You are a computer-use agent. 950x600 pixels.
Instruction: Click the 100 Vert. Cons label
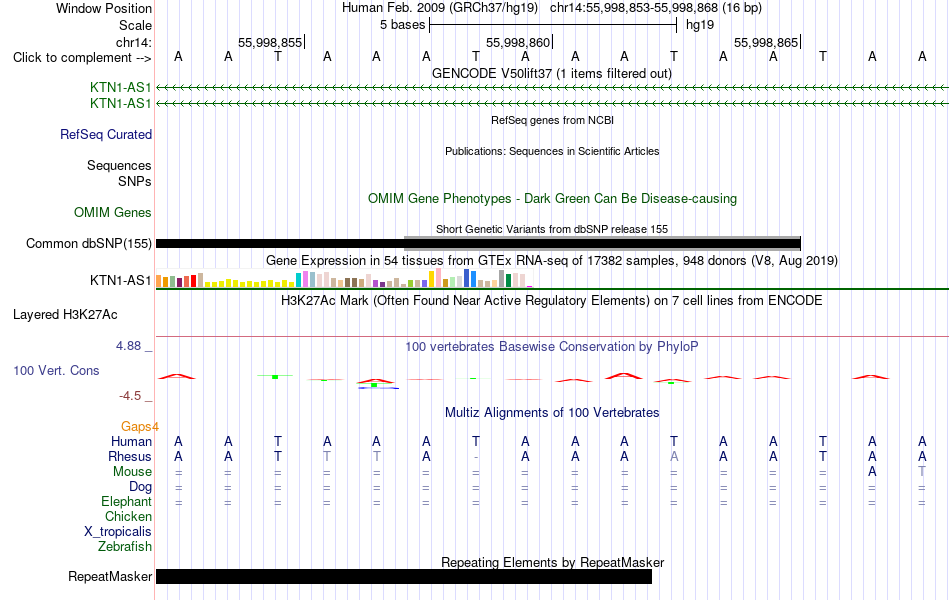click(56, 370)
